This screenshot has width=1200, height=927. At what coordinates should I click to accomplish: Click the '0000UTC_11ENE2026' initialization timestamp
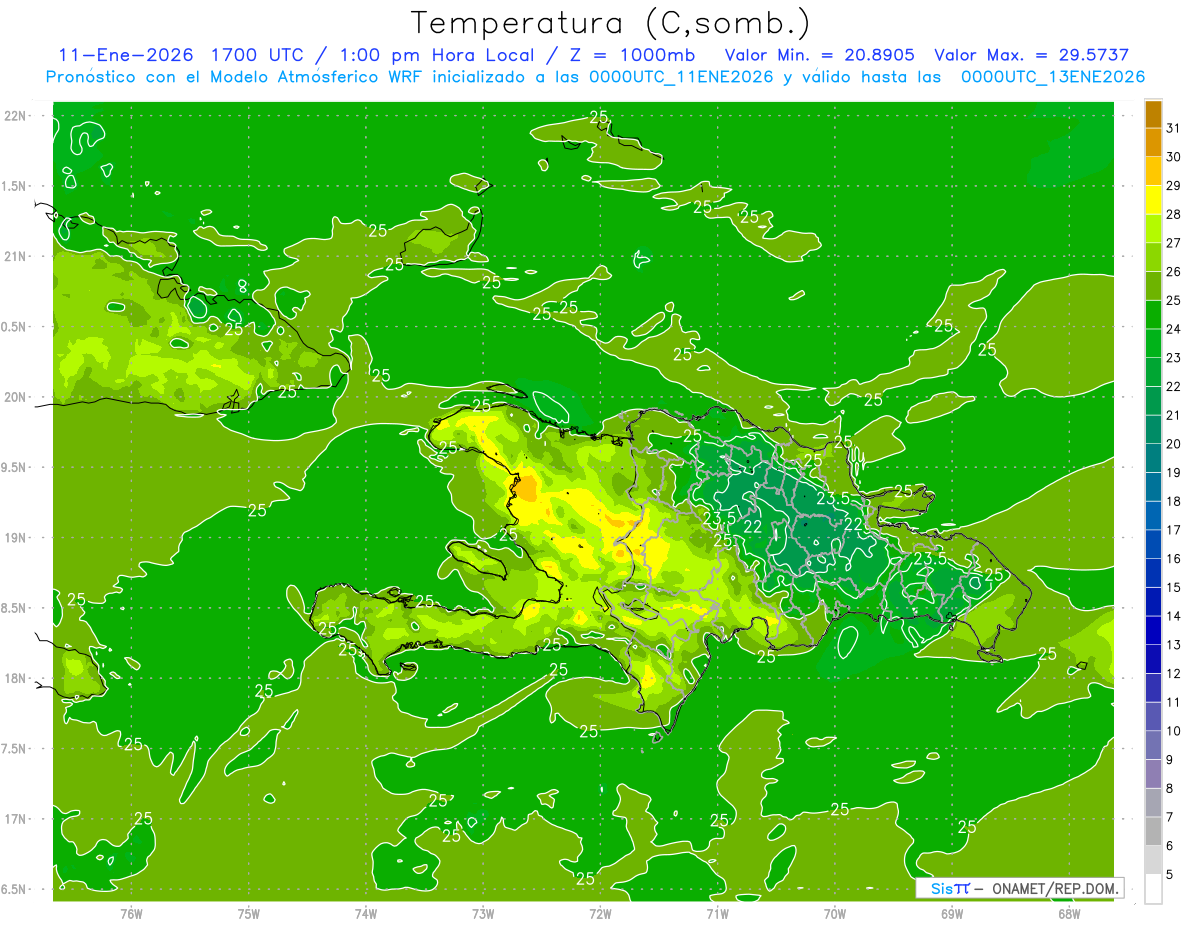tap(681, 77)
